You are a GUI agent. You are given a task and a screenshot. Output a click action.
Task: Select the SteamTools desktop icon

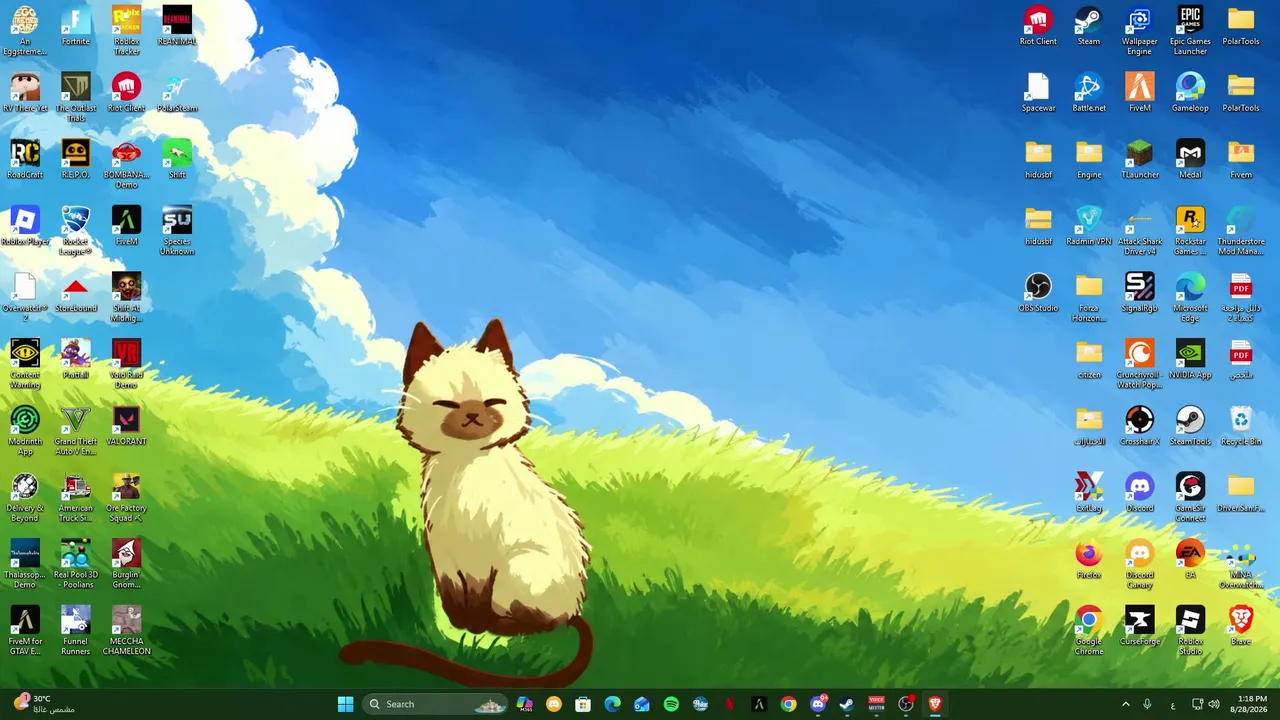(x=1190, y=426)
